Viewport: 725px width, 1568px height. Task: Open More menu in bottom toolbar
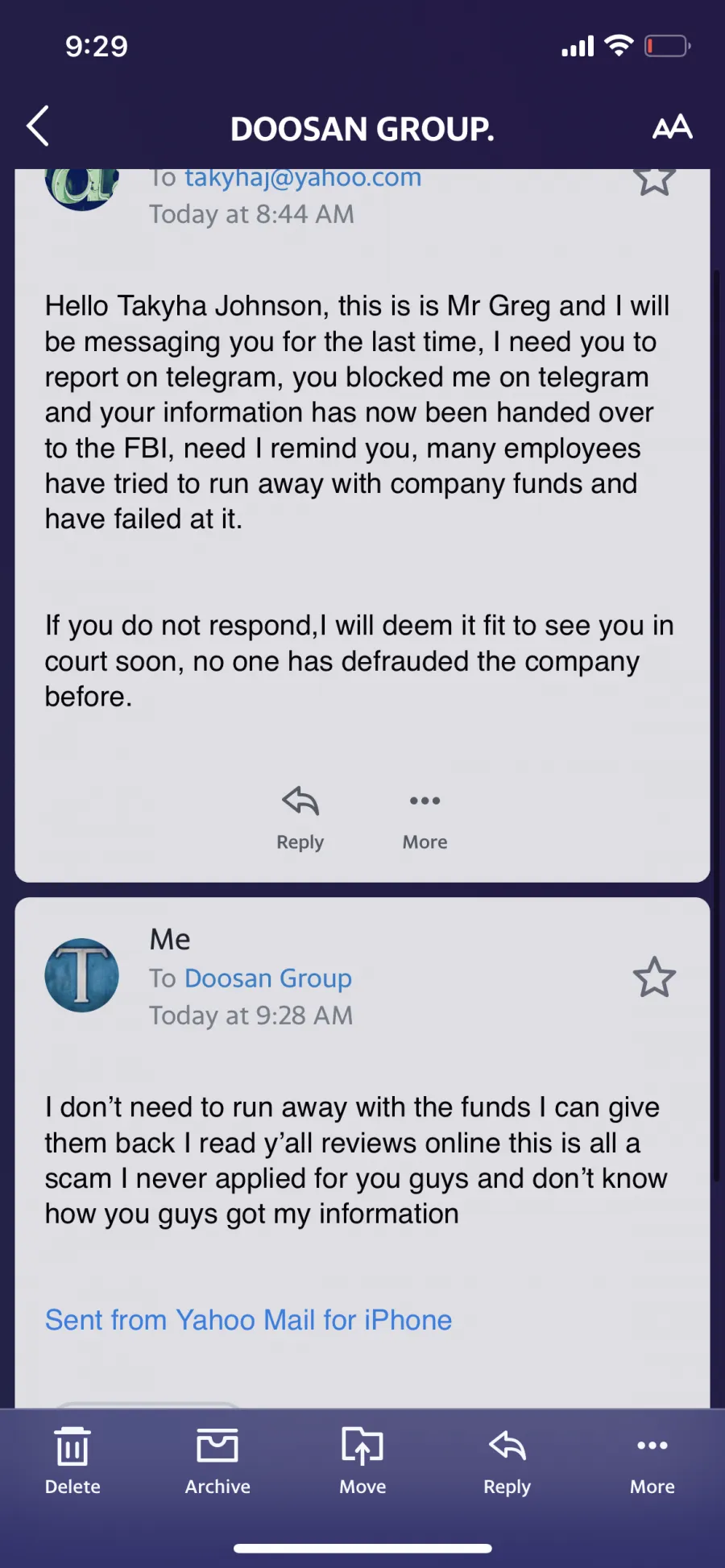tap(652, 1461)
